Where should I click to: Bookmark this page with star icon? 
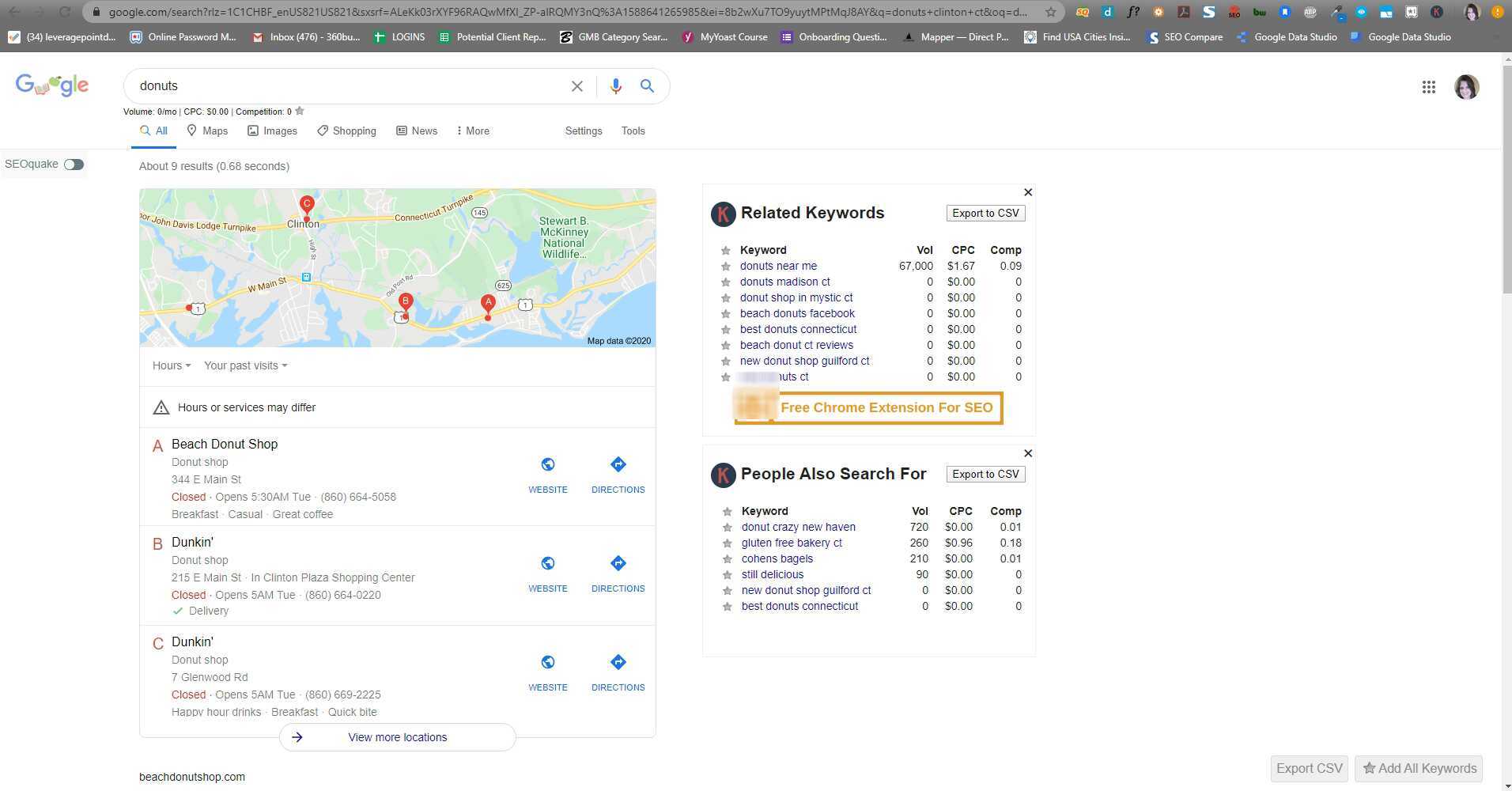(1050, 12)
